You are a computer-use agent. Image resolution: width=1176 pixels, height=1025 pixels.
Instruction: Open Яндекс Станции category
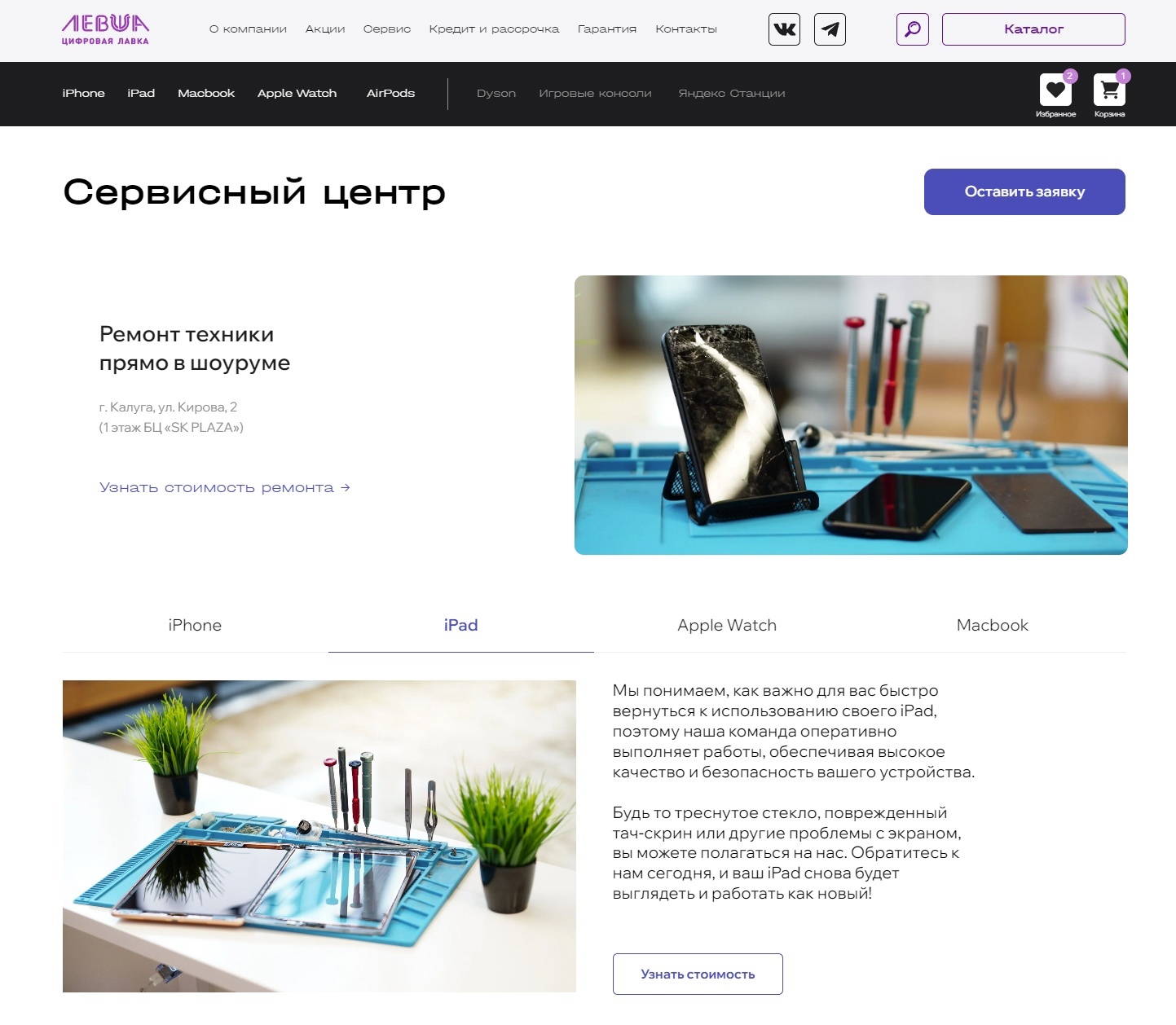(732, 93)
